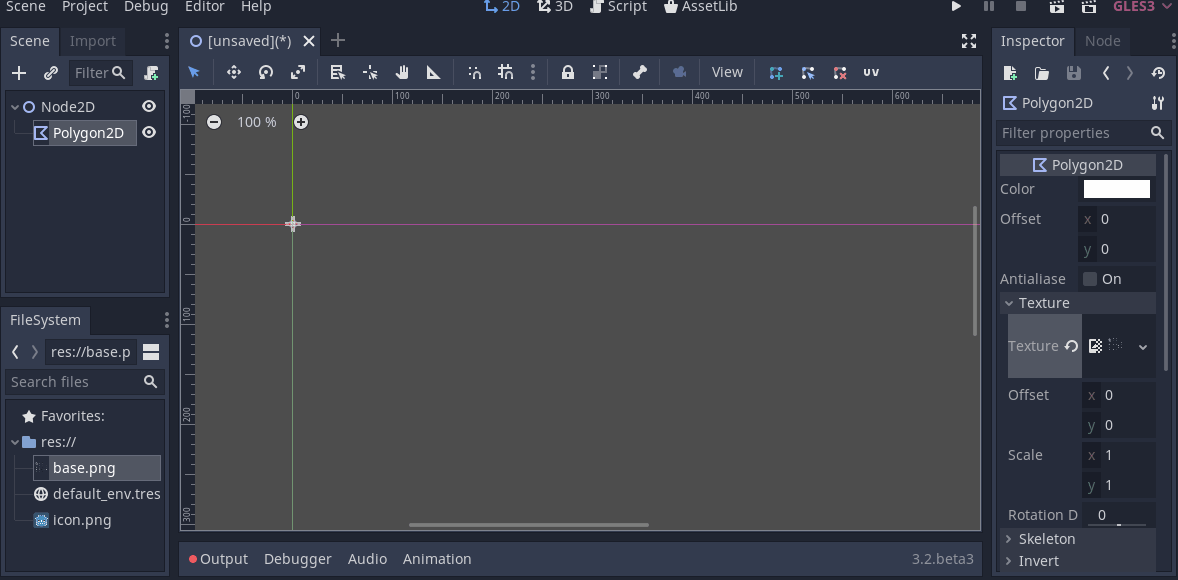Viewport: 1178px width, 580px height.
Task: Click the list select tool icon
Action: pyautogui.click(x=337, y=72)
